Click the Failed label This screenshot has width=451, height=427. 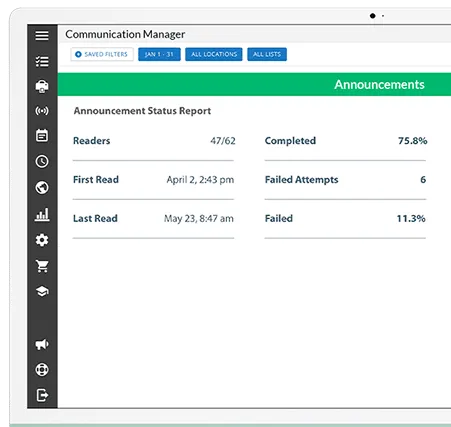click(279, 218)
